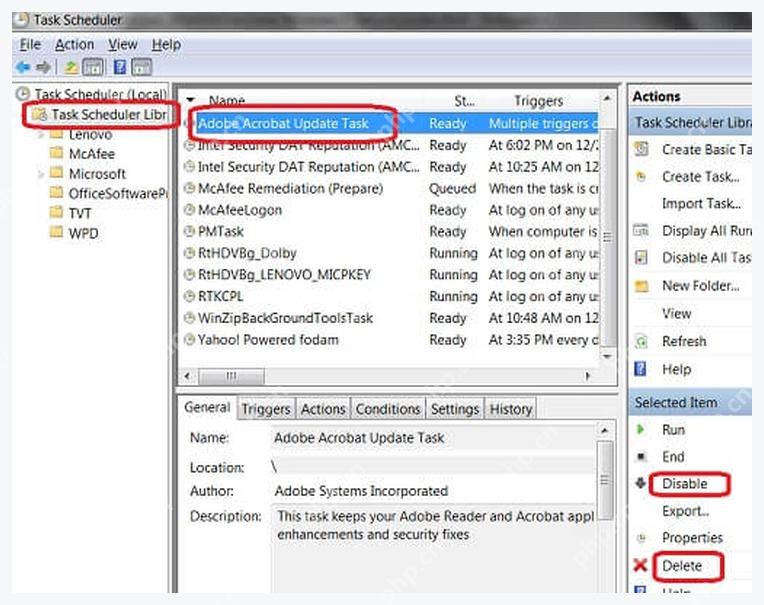
Task: Select the General tab
Action: [x=207, y=407]
